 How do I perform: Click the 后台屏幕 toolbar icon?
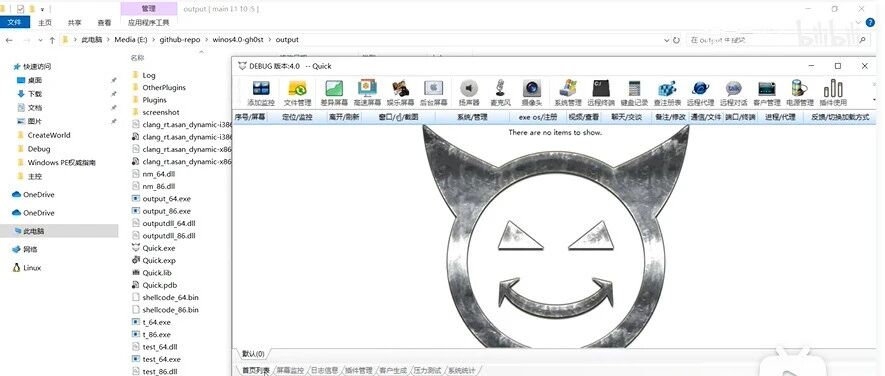(433, 93)
